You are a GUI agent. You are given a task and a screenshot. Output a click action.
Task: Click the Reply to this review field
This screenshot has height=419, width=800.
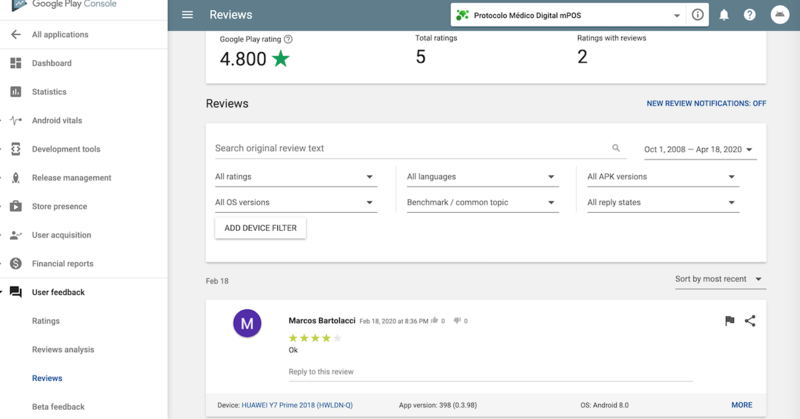(490, 372)
